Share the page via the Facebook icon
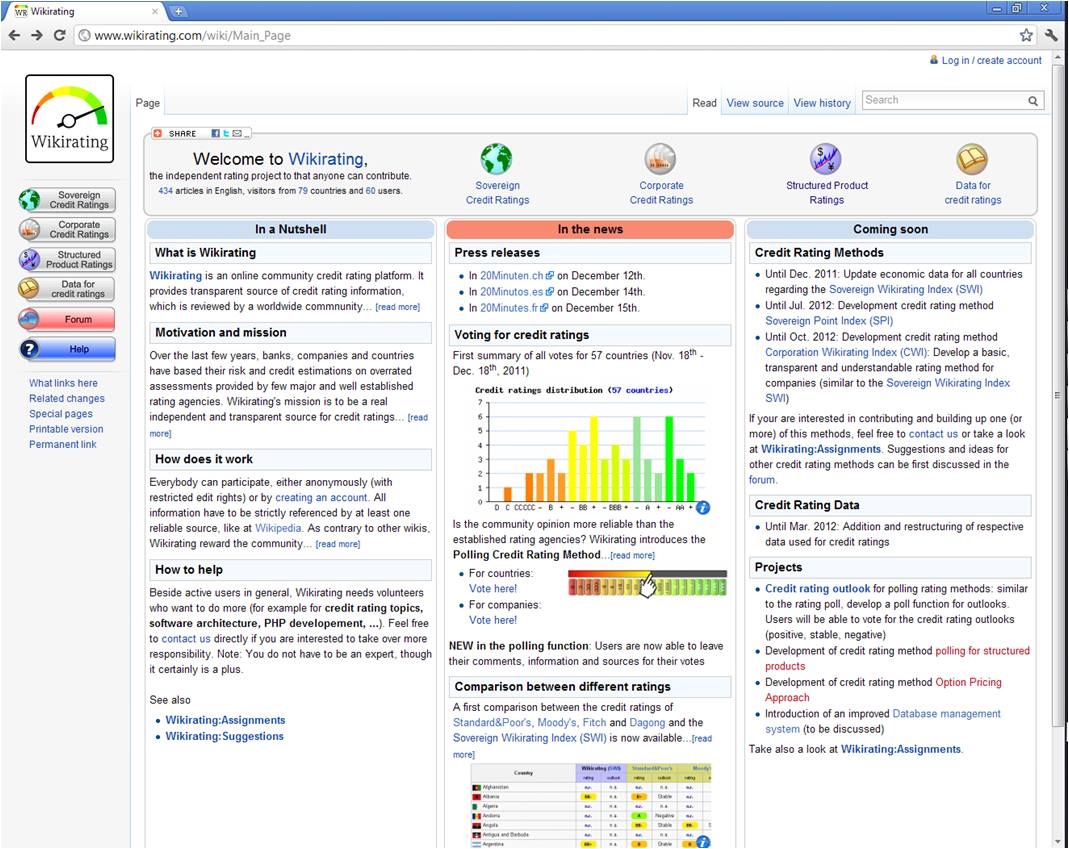Image resolution: width=1069 pixels, height=849 pixels. point(216,133)
